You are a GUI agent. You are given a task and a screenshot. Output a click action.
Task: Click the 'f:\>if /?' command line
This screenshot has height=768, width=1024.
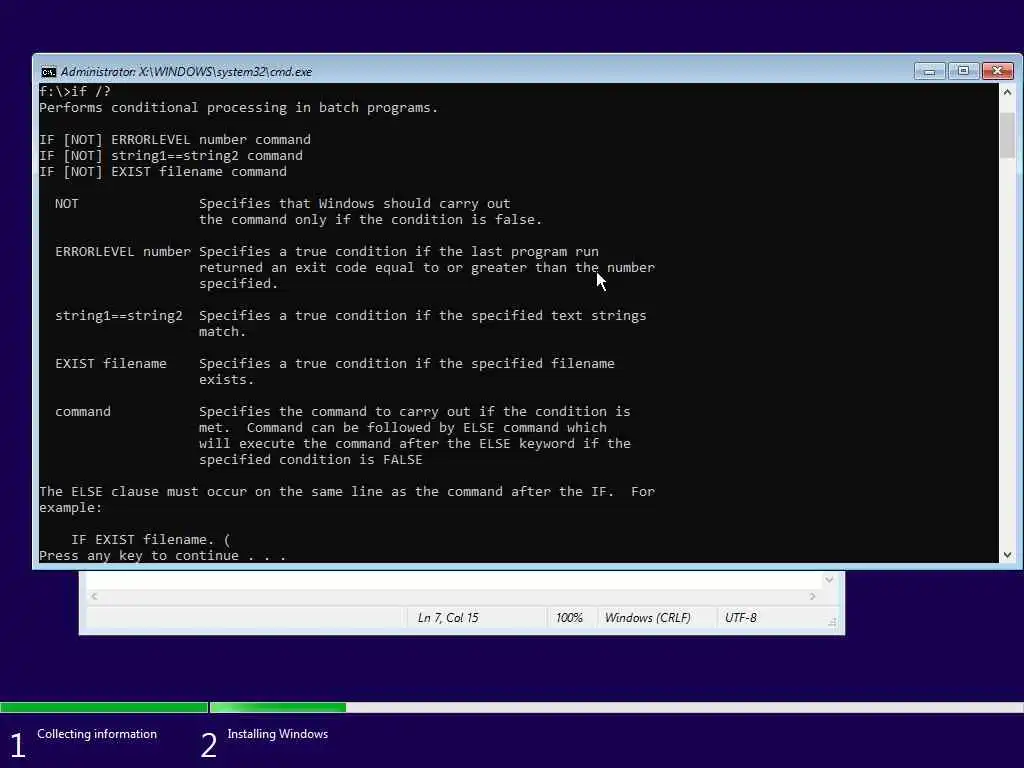pos(74,91)
